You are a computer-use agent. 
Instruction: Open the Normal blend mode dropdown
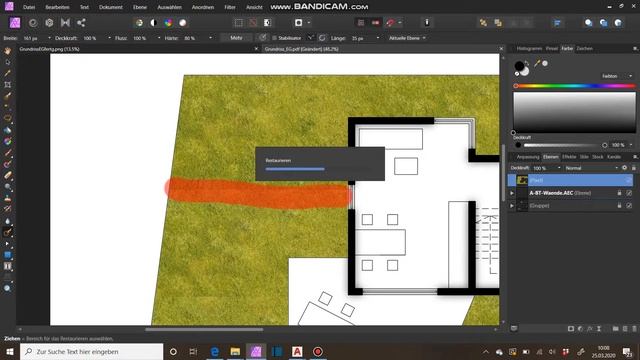(592, 168)
